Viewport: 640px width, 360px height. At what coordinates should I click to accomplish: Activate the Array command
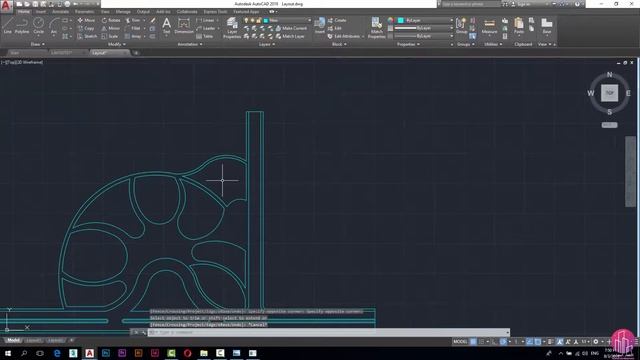[133, 36]
